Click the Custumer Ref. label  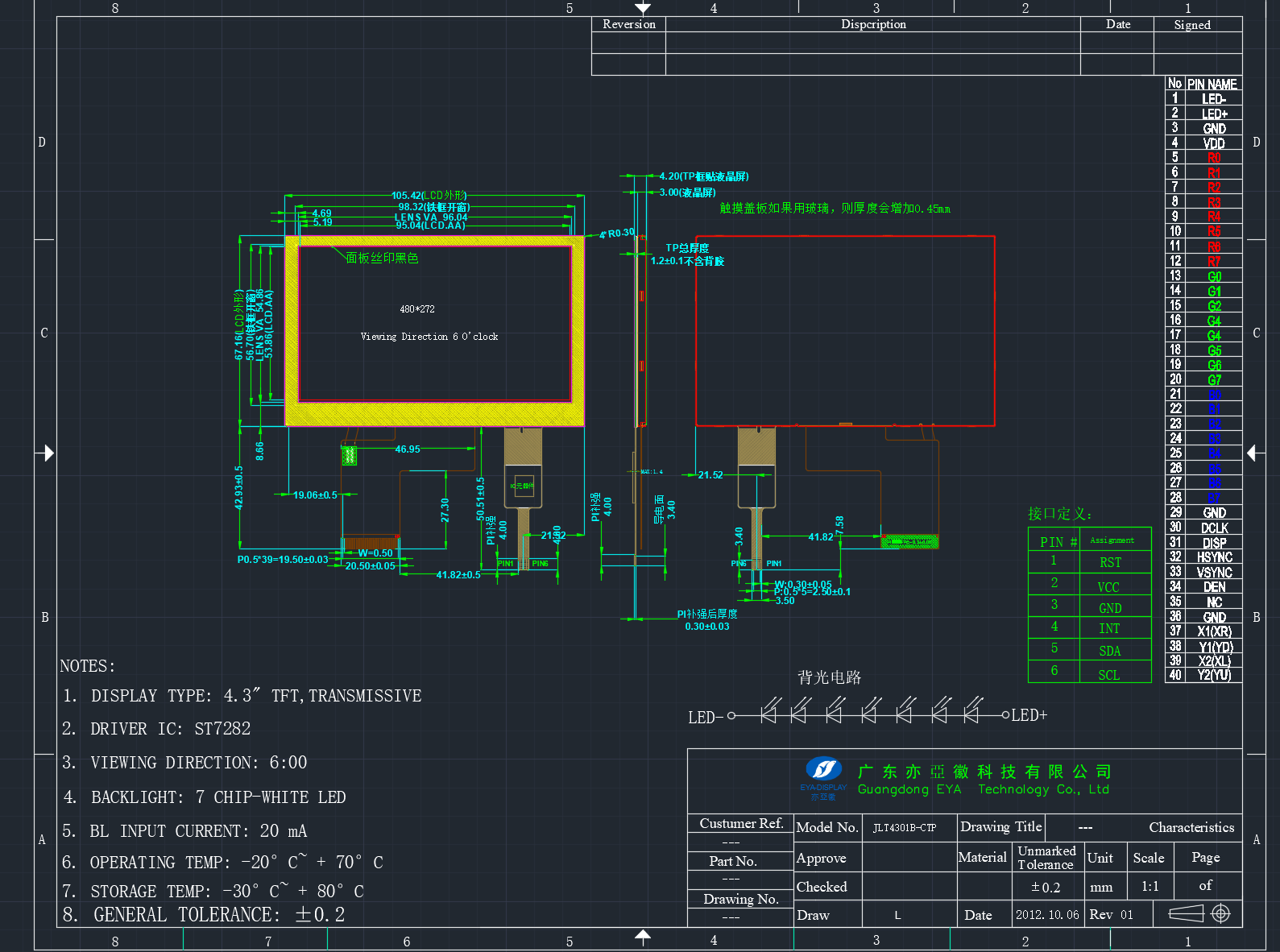click(x=741, y=823)
